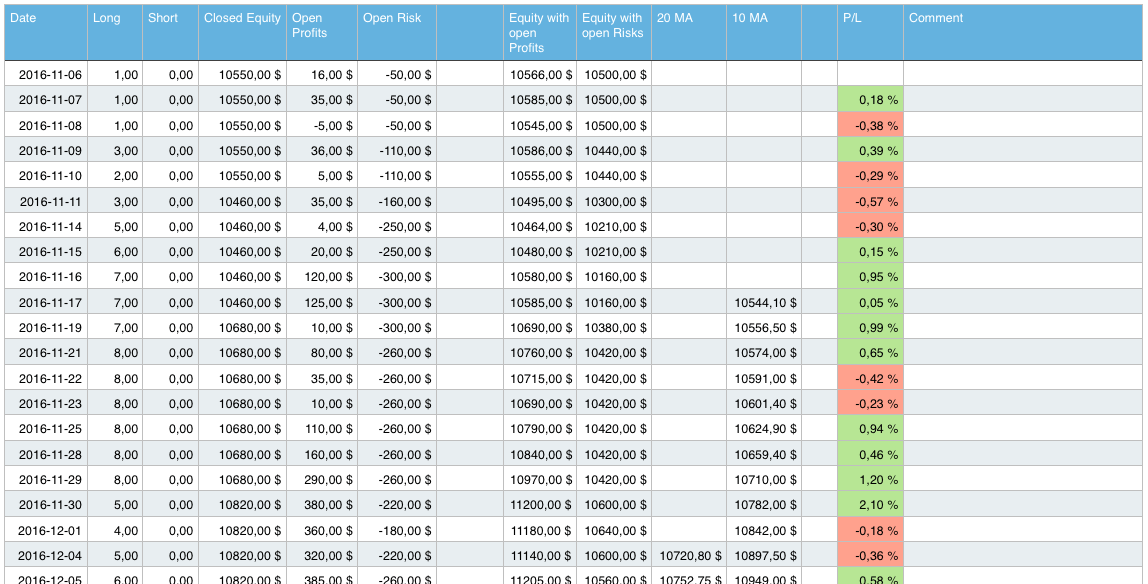Click the 20 MA value 10720,80 $

pos(690,555)
